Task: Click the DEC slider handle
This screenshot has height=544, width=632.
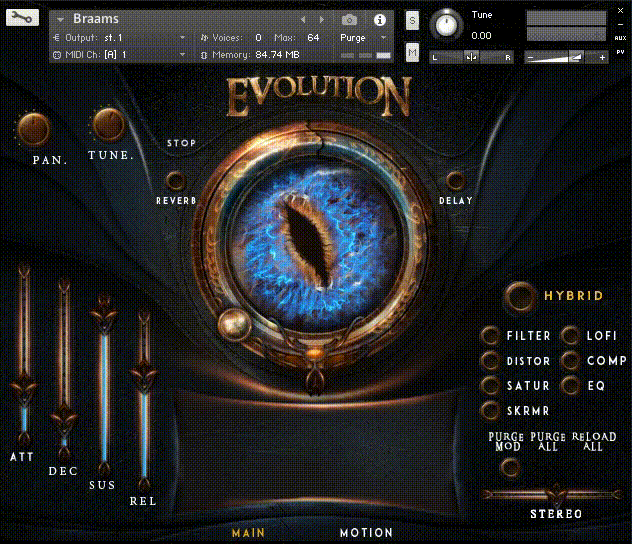Action: pyautogui.click(x=64, y=419)
